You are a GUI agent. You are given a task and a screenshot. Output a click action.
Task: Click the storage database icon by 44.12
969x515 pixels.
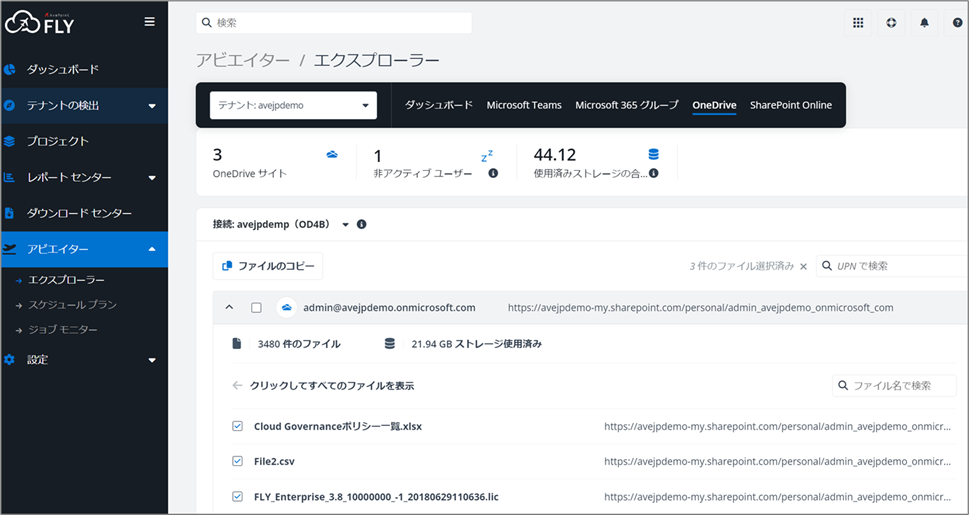pyautogui.click(x=653, y=154)
